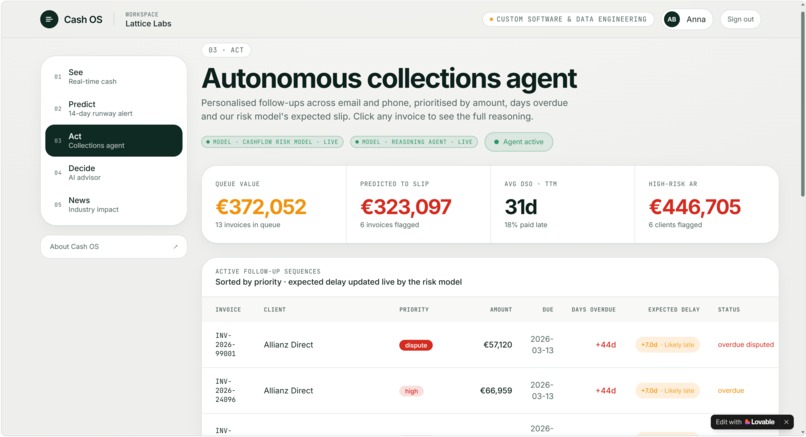Screen dimensions: 806x437
Task: Toggle the Agent active status pill
Action: pyautogui.click(x=519, y=142)
